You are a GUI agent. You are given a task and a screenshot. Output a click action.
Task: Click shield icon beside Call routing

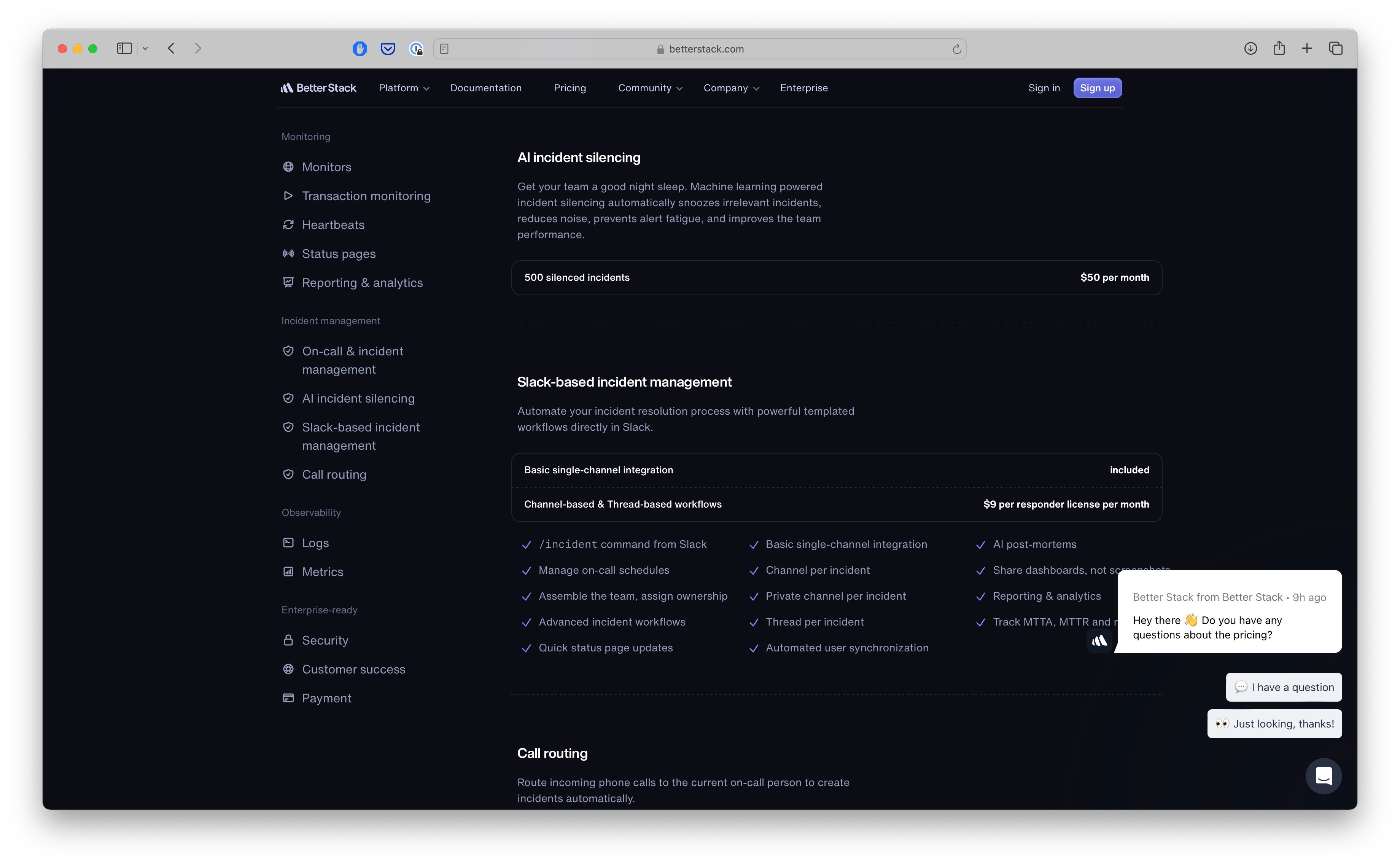[x=288, y=474]
